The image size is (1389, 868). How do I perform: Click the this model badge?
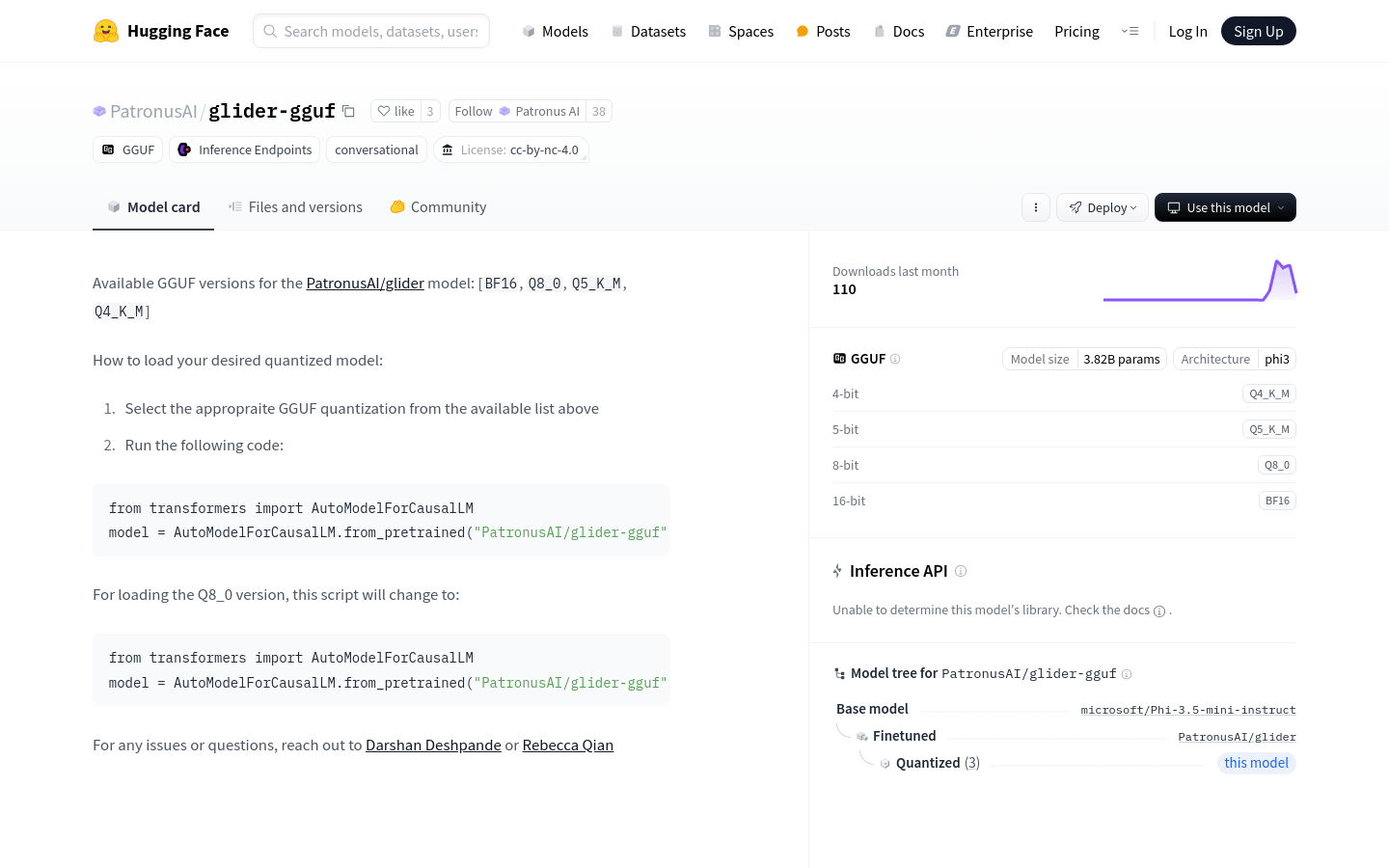[1256, 763]
